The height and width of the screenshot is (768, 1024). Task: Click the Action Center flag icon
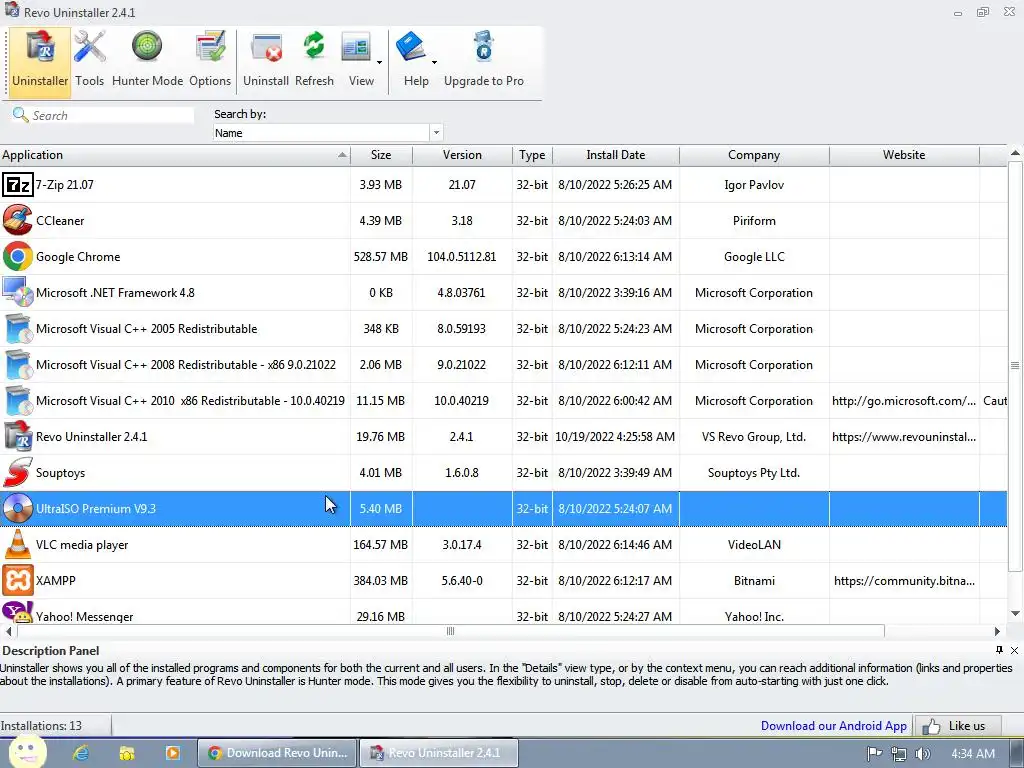click(x=874, y=754)
